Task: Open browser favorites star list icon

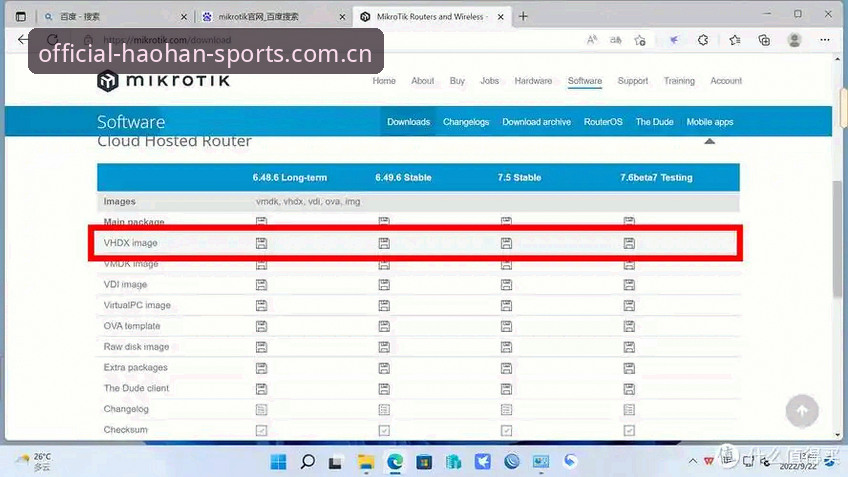Action: point(734,39)
